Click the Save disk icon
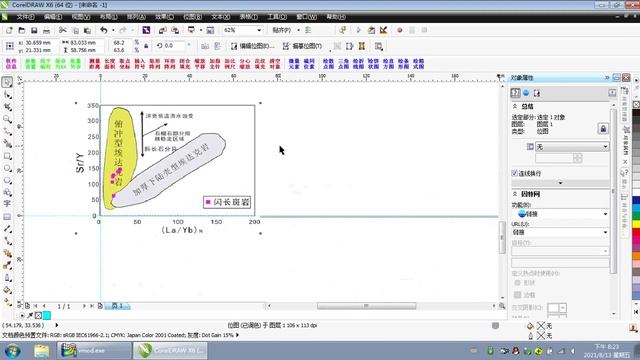Viewport: 640px width, 360px height. click(x=34, y=30)
